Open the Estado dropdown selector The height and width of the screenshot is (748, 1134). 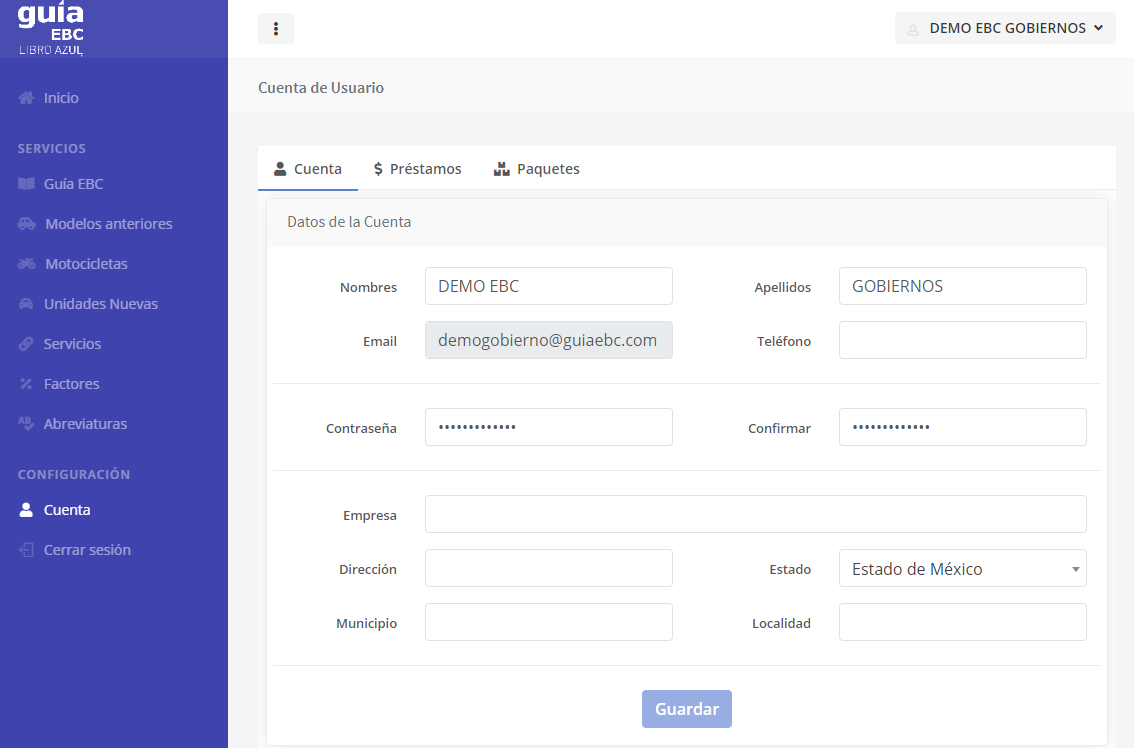coord(962,569)
